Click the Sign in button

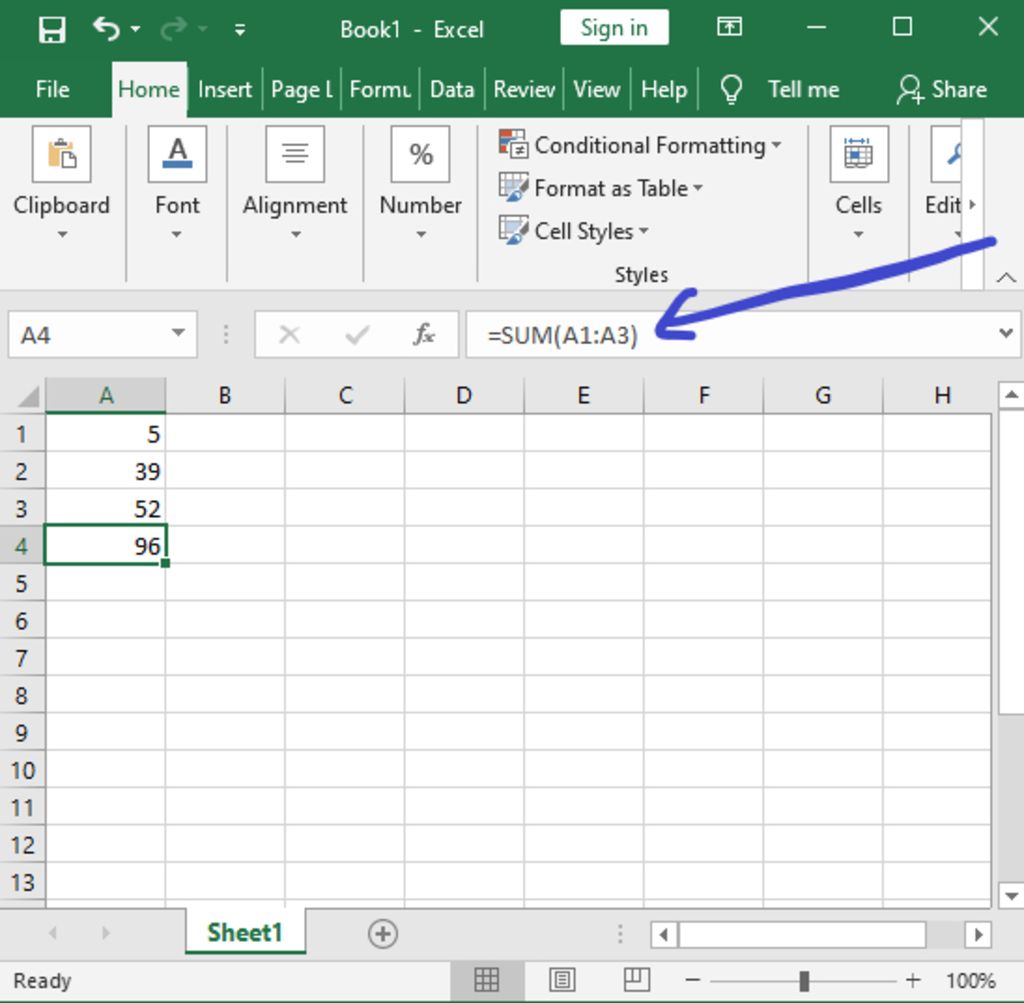614,27
